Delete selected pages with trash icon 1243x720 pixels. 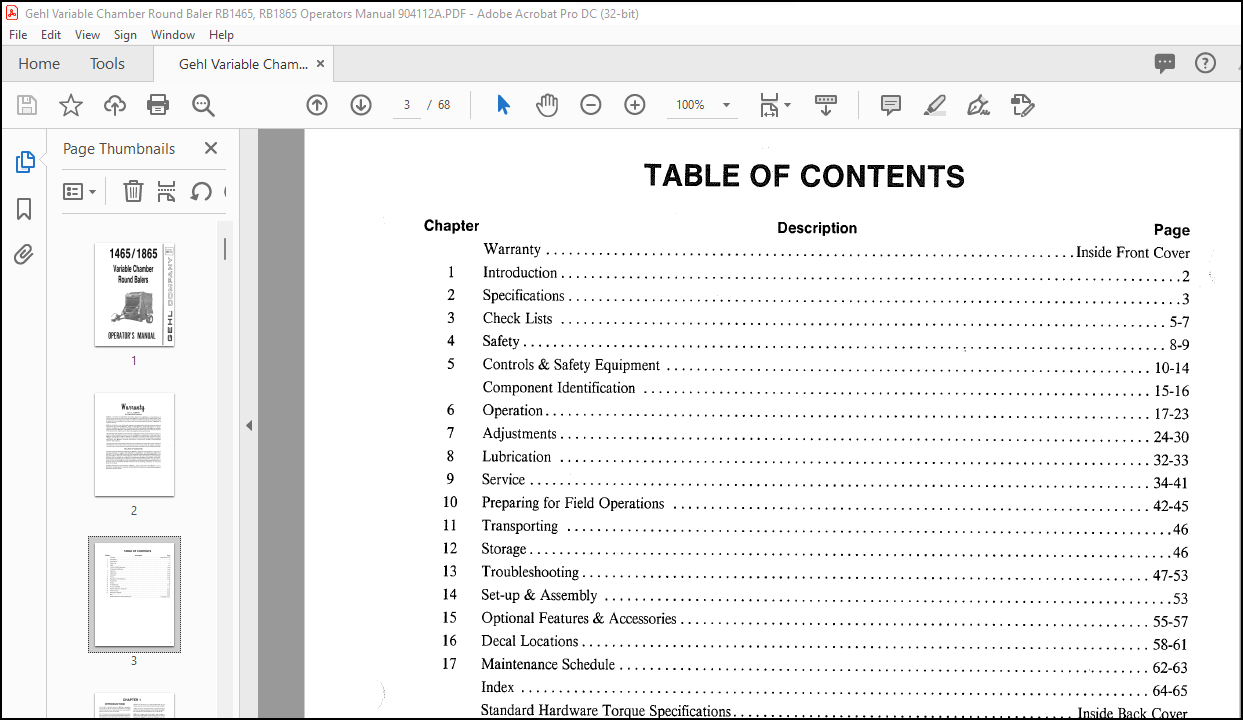coord(133,191)
